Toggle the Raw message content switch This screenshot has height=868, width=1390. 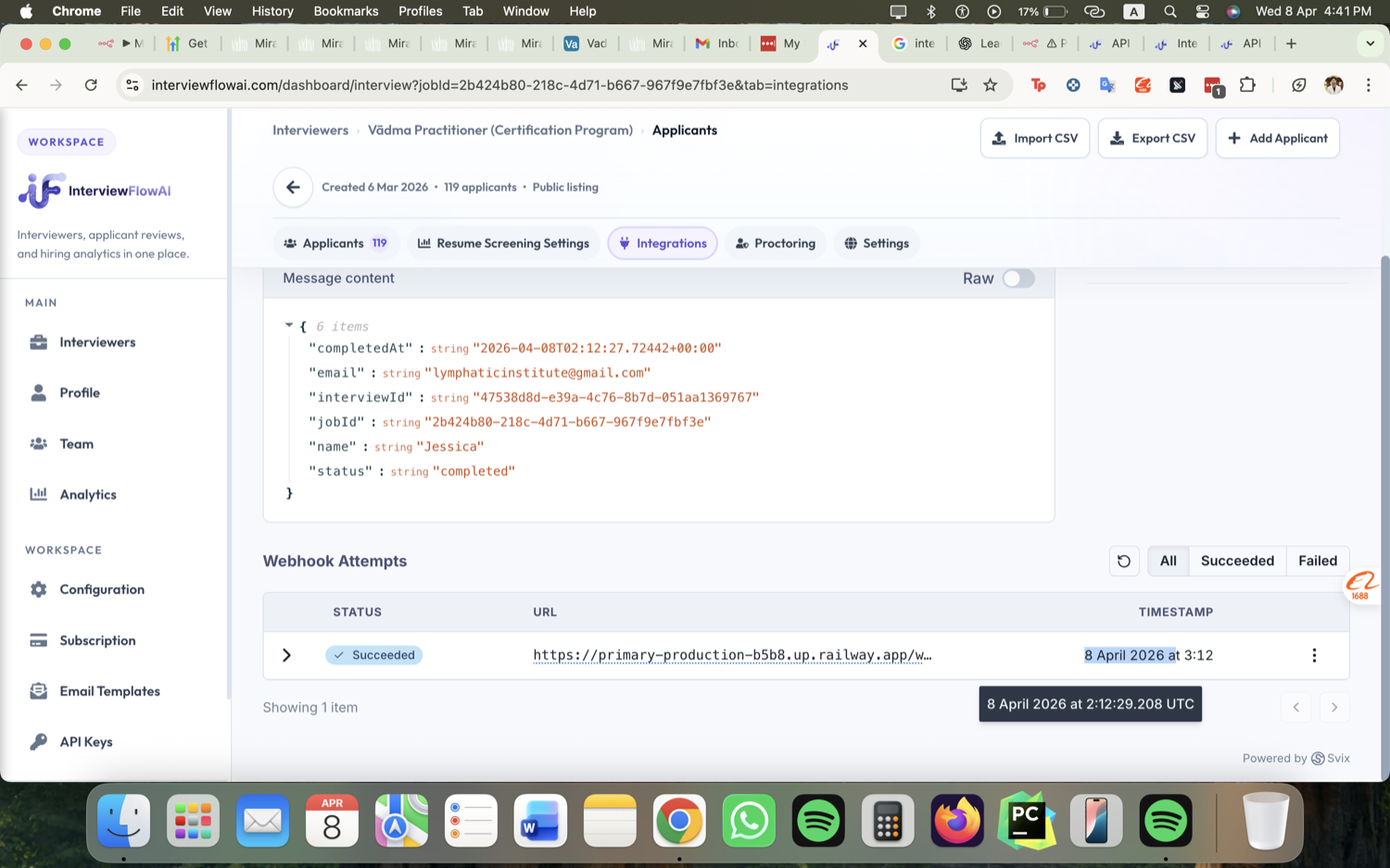[1018, 279]
